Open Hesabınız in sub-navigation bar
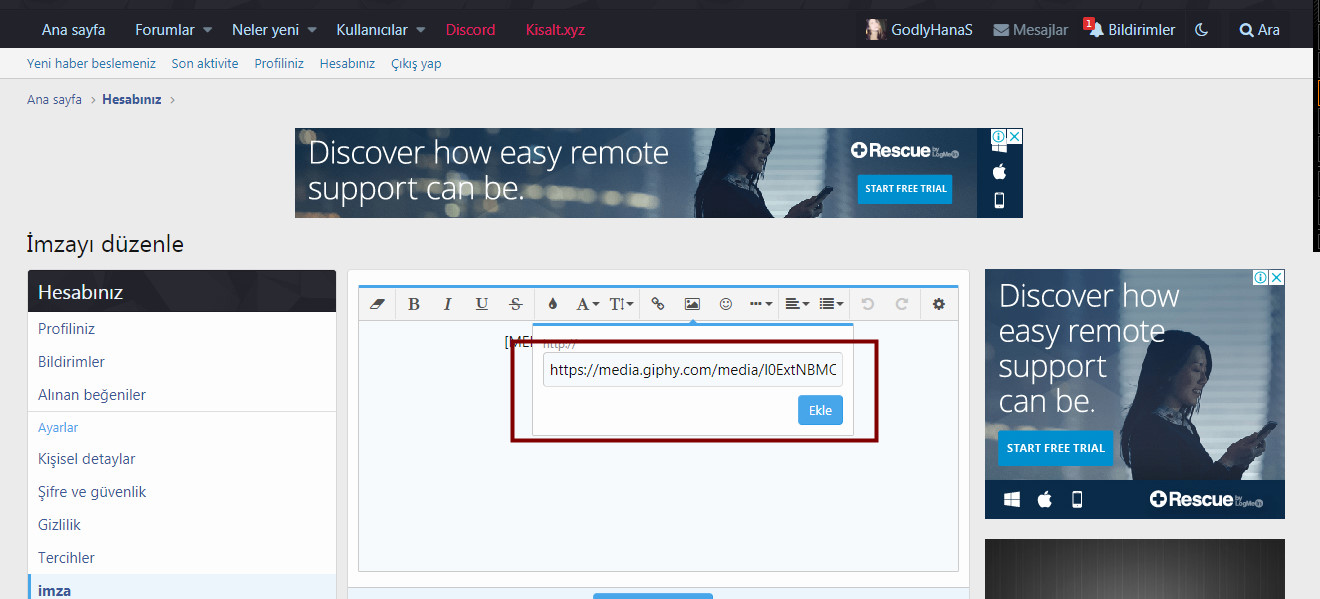The height and width of the screenshot is (599, 1320). 347,63
